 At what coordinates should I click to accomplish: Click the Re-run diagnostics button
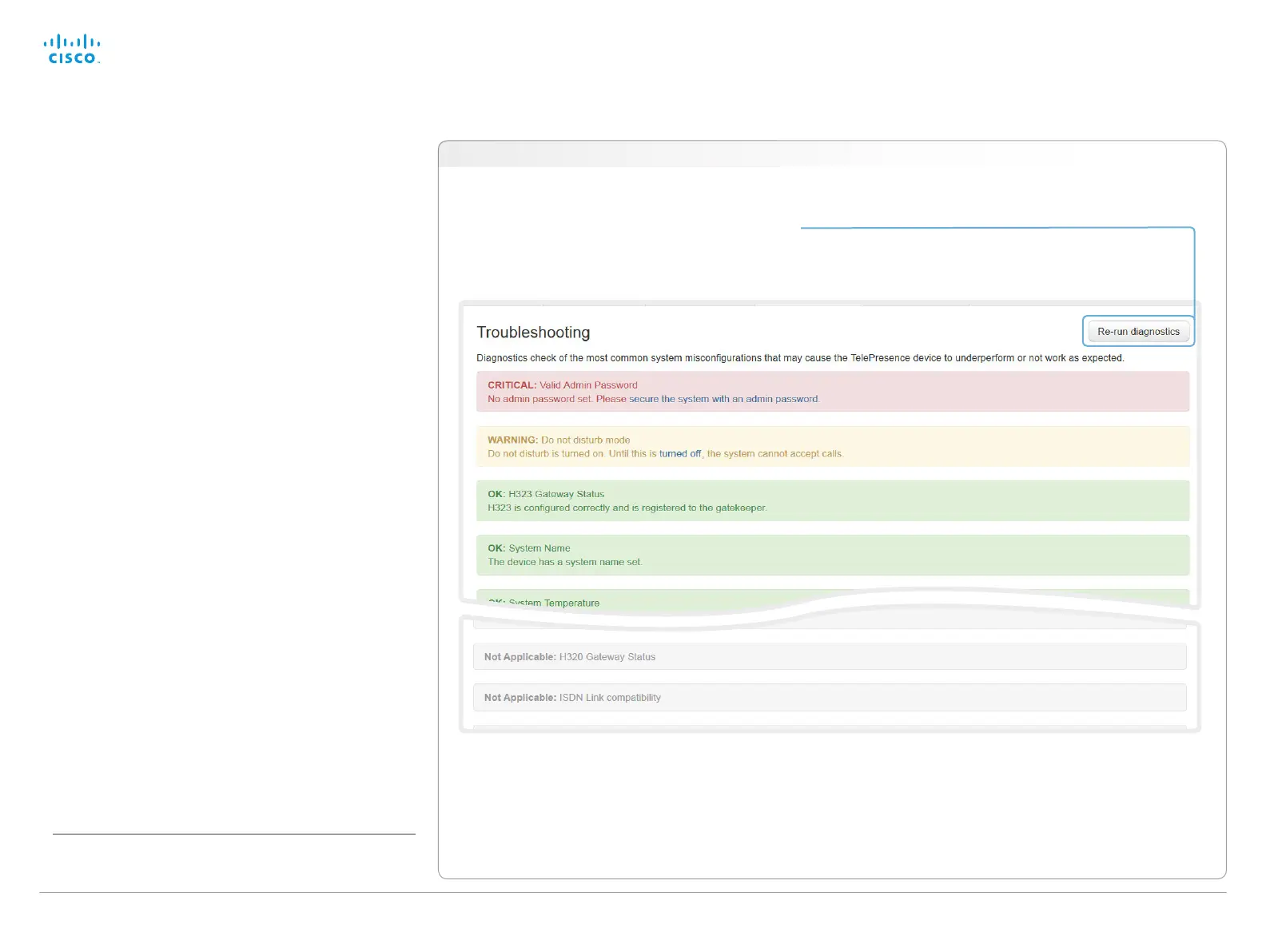coord(1138,331)
